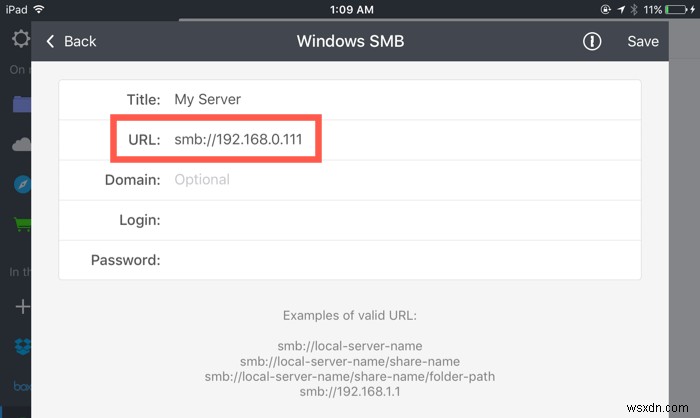This screenshot has width=700, height=418.
Task: Edit the URL field smb://192.168.0.111
Action: click(350, 140)
